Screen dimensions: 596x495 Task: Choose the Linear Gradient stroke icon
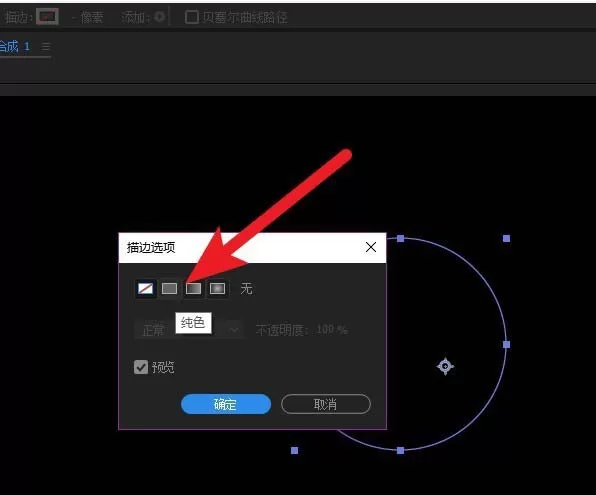[193, 289]
